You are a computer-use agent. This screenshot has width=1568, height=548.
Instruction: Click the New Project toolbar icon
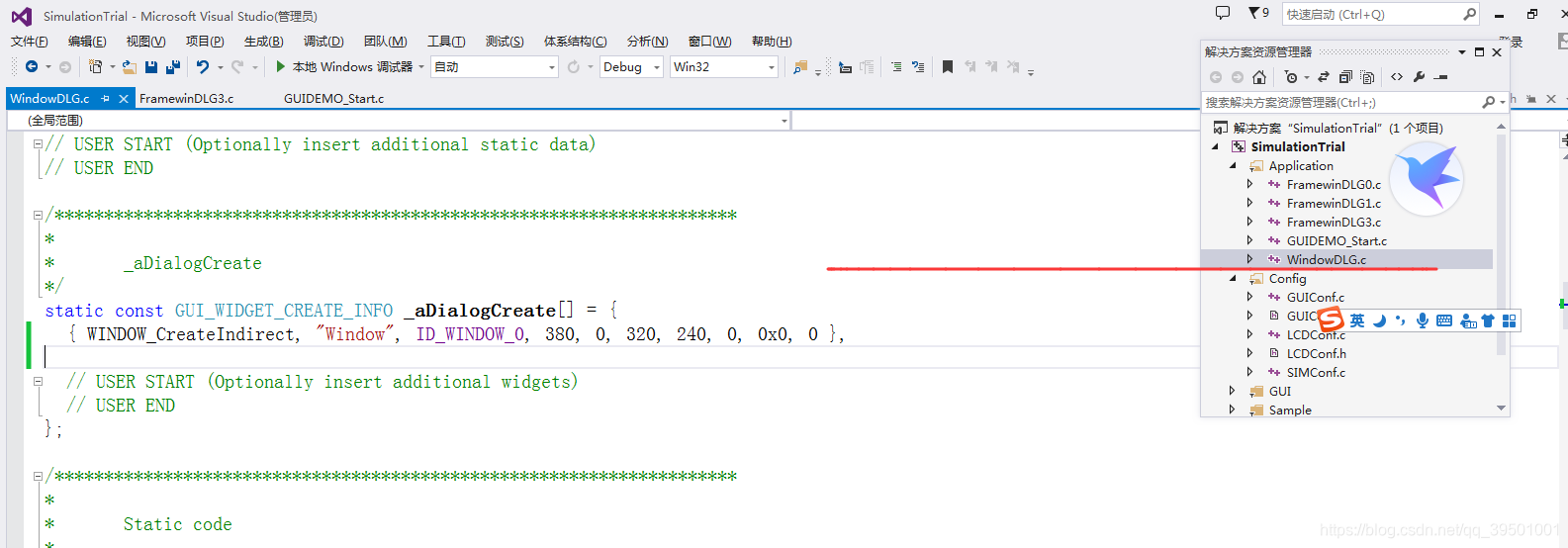95,66
